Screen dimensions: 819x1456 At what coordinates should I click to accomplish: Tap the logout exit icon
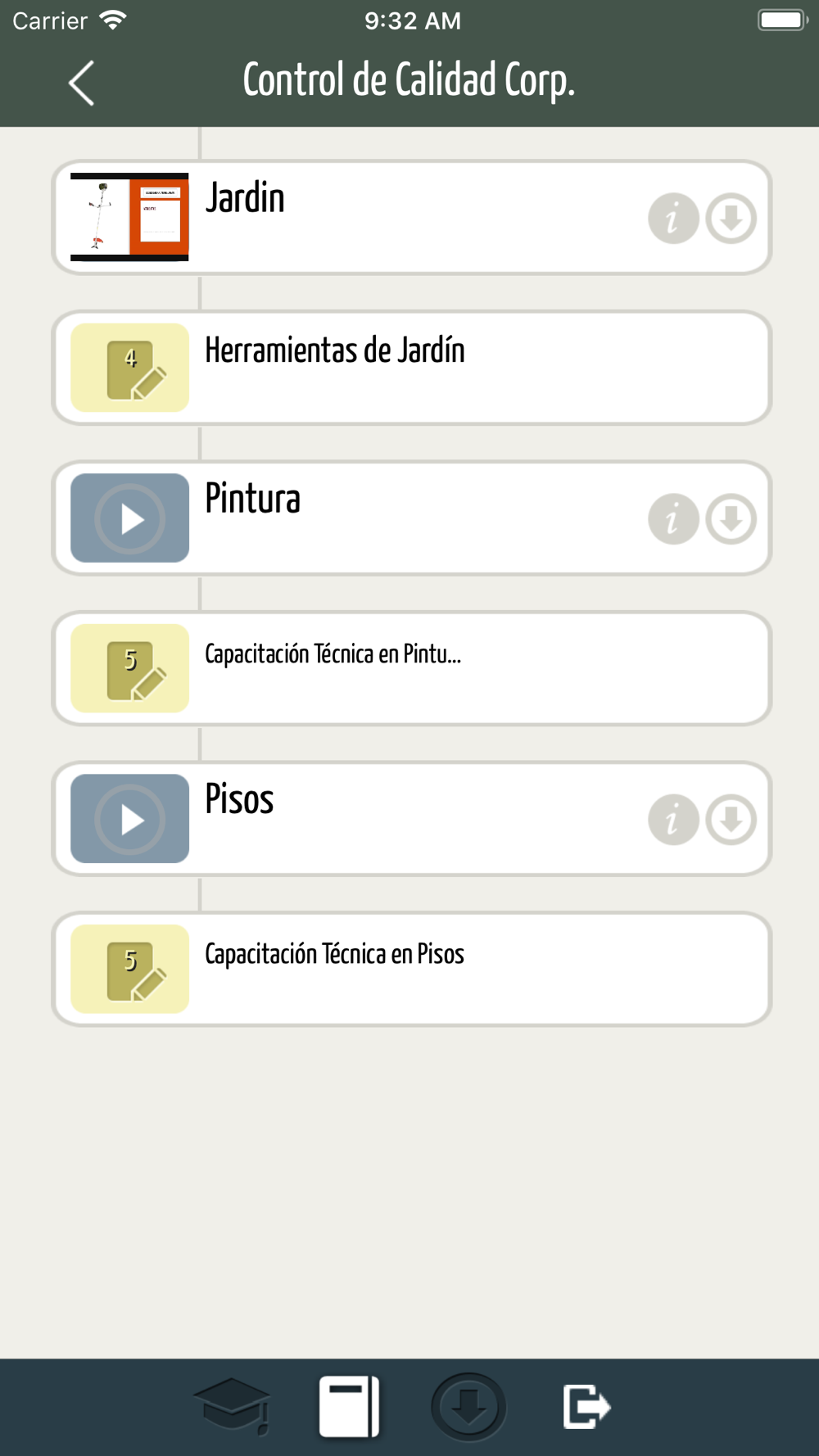tap(586, 1407)
